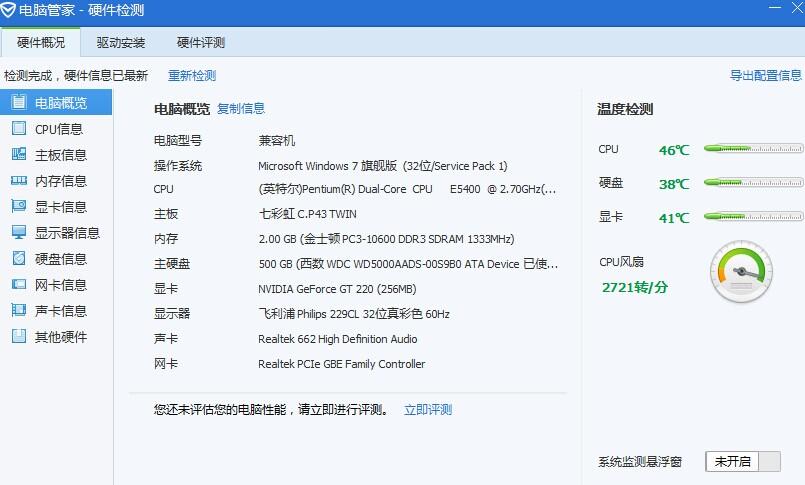Click 导出配置信息 link

(765, 75)
